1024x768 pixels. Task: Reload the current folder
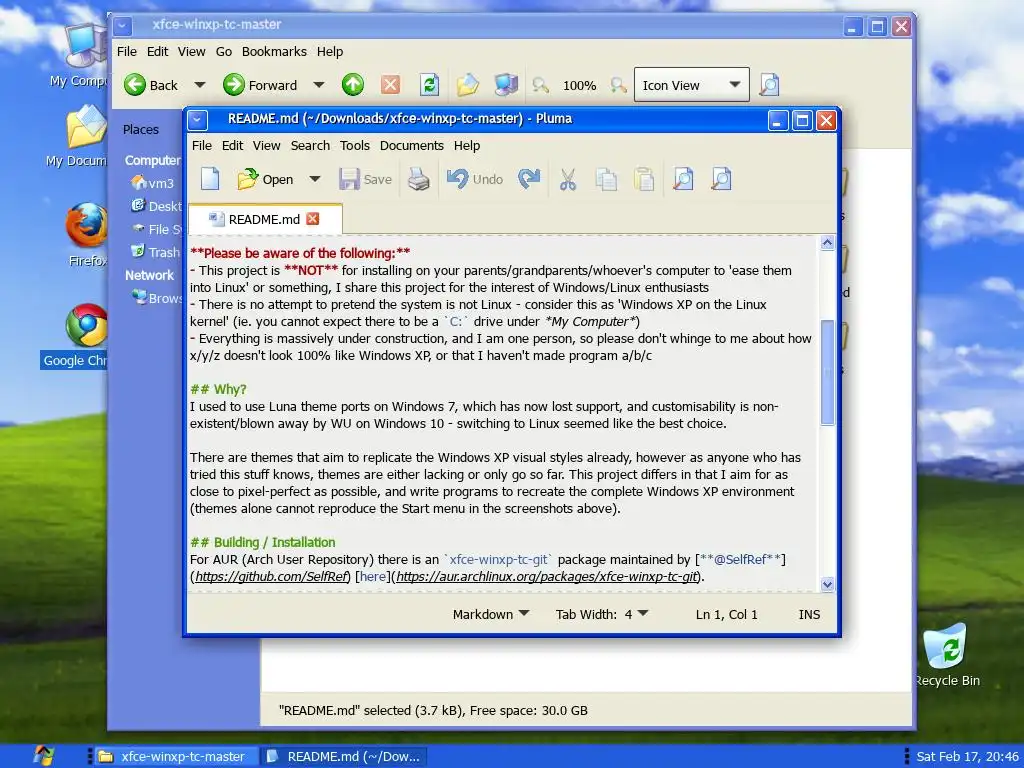coord(429,85)
